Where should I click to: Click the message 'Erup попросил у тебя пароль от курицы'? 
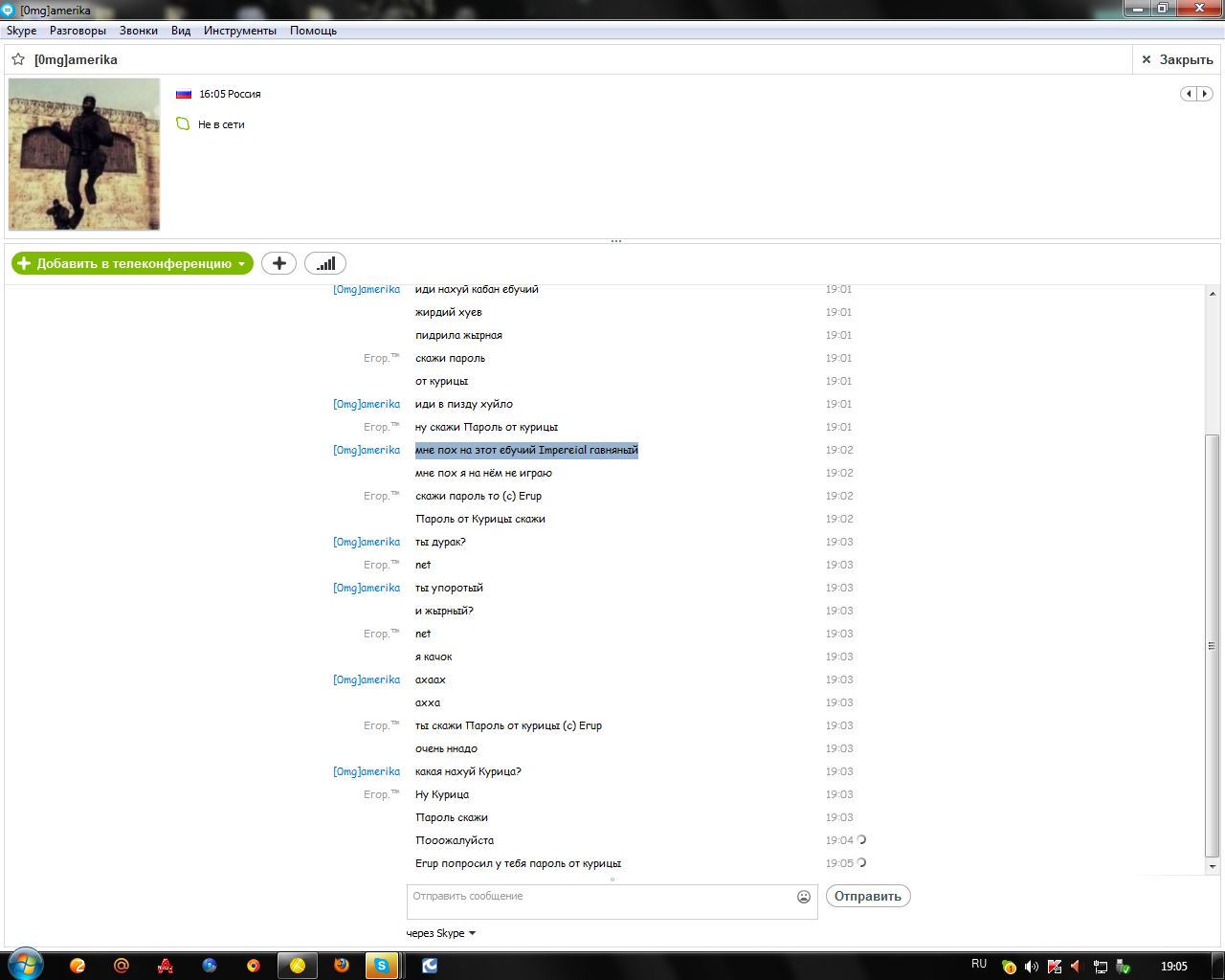[518, 863]
